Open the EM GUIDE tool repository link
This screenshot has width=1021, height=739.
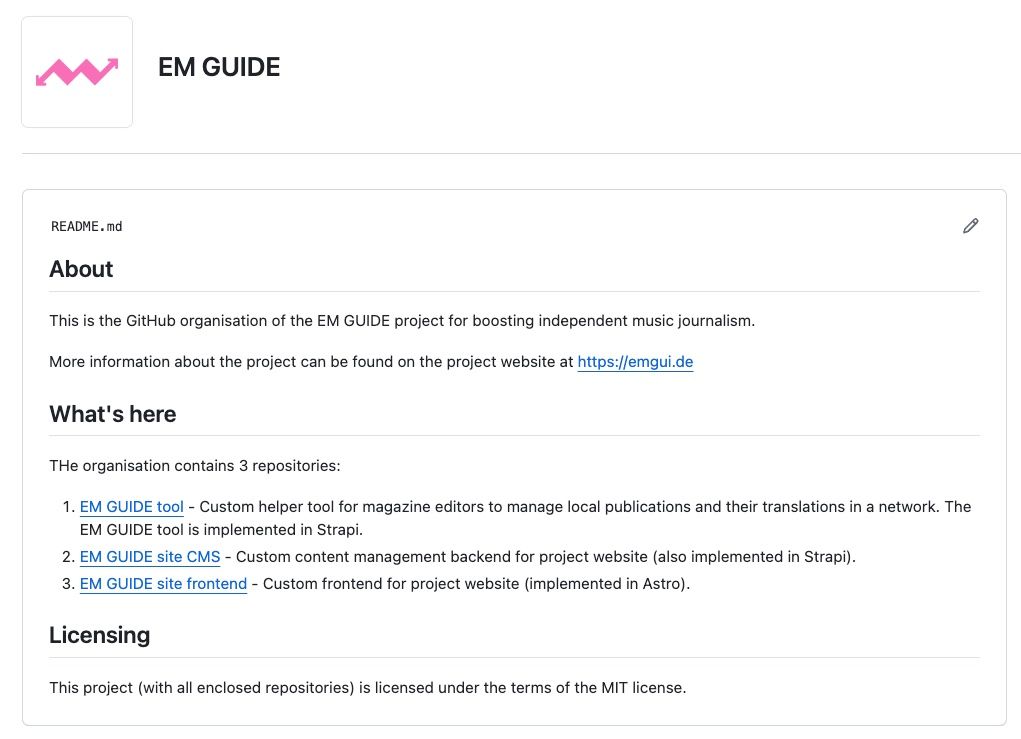click(x=130, y=506)
